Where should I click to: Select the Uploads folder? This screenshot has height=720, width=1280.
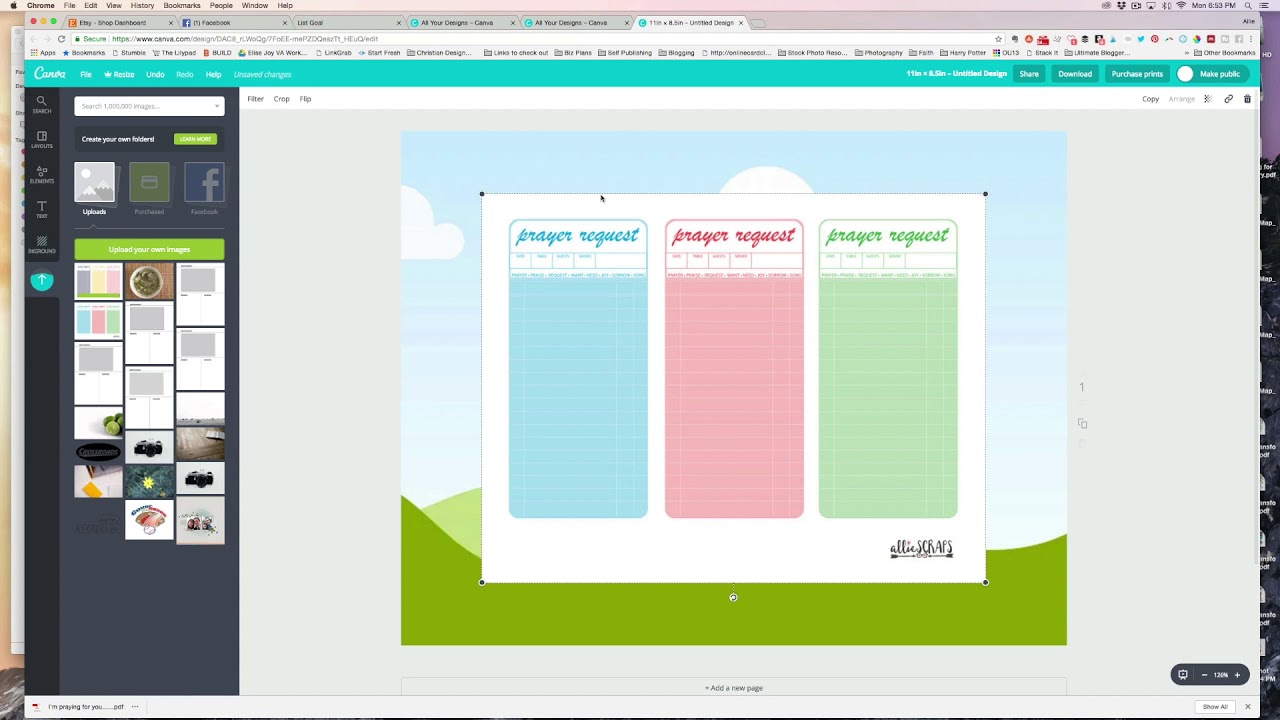click(94, 189)
